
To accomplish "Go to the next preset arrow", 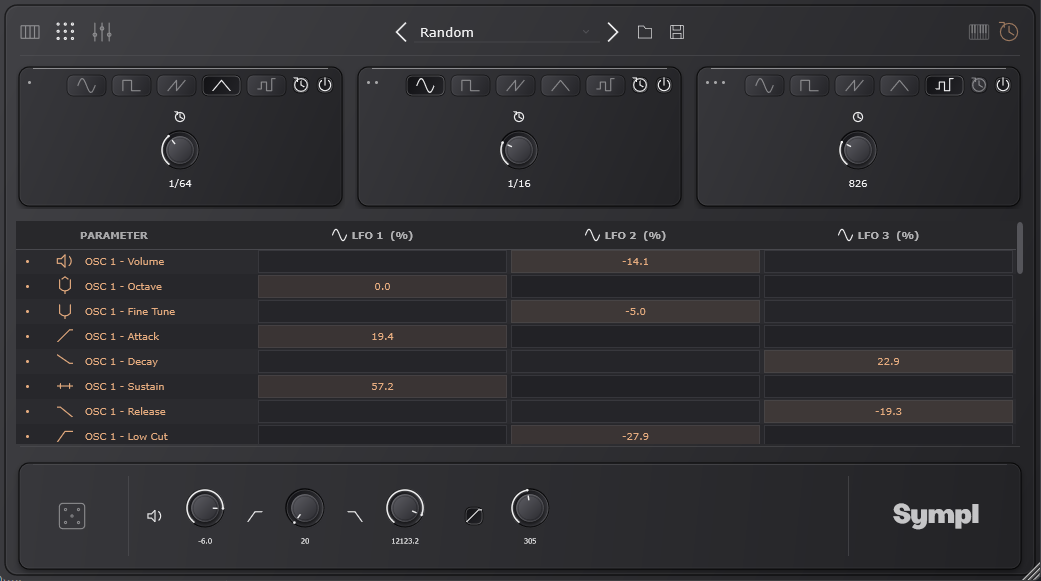I will [612, 32].
